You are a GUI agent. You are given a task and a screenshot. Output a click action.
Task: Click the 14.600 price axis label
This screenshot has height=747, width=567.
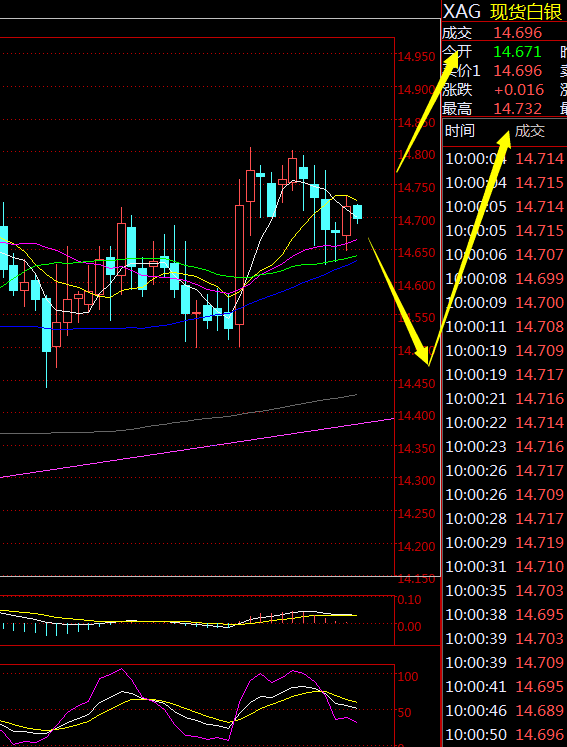pyautogui.click(x=416, y=285)
